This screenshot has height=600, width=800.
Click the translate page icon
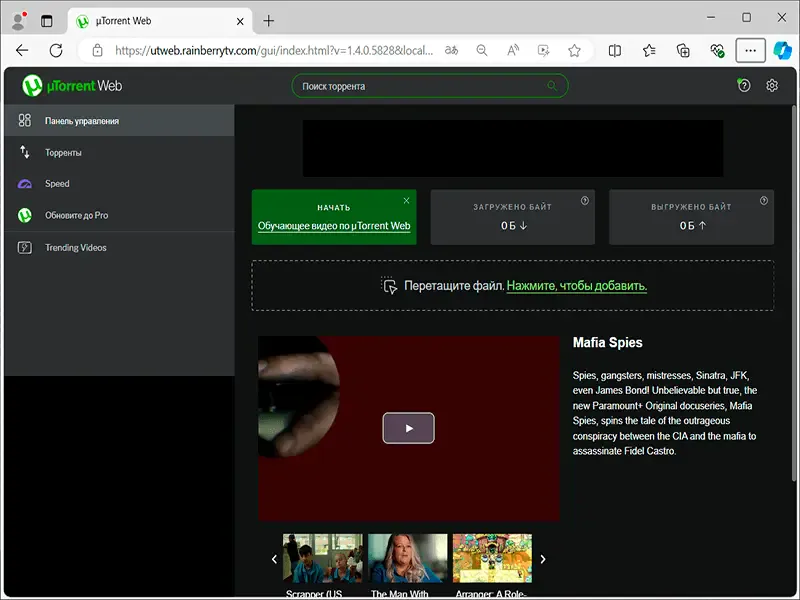451,50
